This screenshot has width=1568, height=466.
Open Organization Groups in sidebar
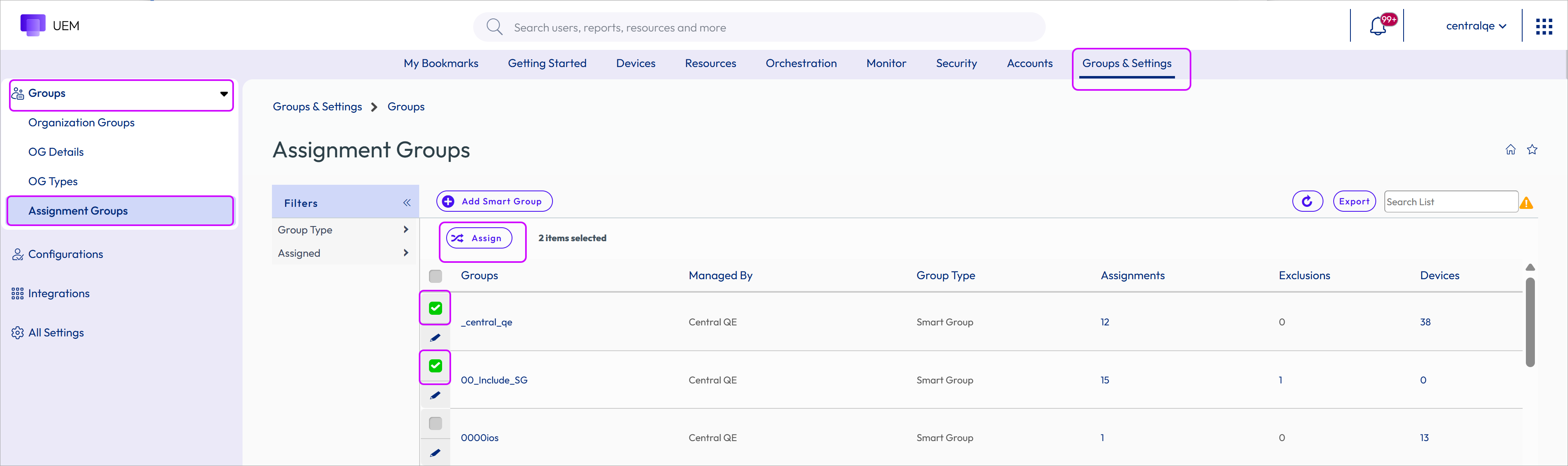tap(81, 122)
